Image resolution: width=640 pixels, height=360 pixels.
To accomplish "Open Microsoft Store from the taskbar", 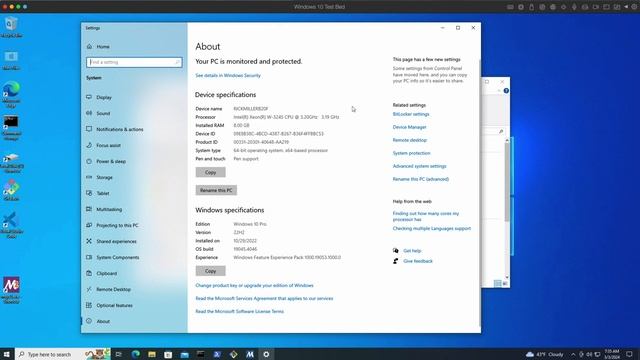I will tap(168, 354).
